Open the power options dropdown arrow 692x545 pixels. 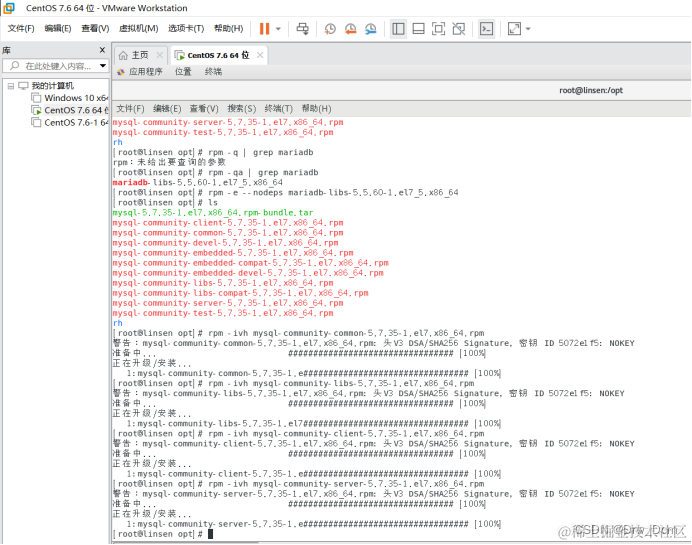(278, 29)
